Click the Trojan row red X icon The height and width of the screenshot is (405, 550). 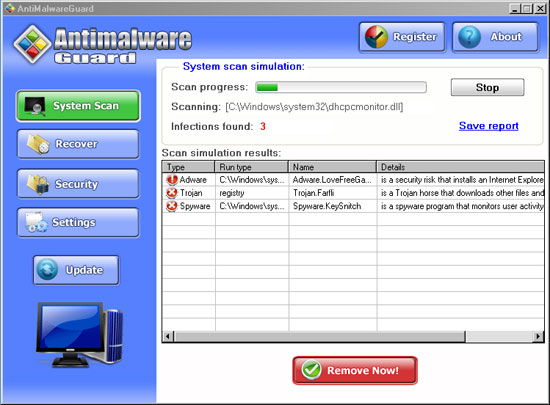tap(172, 193)
